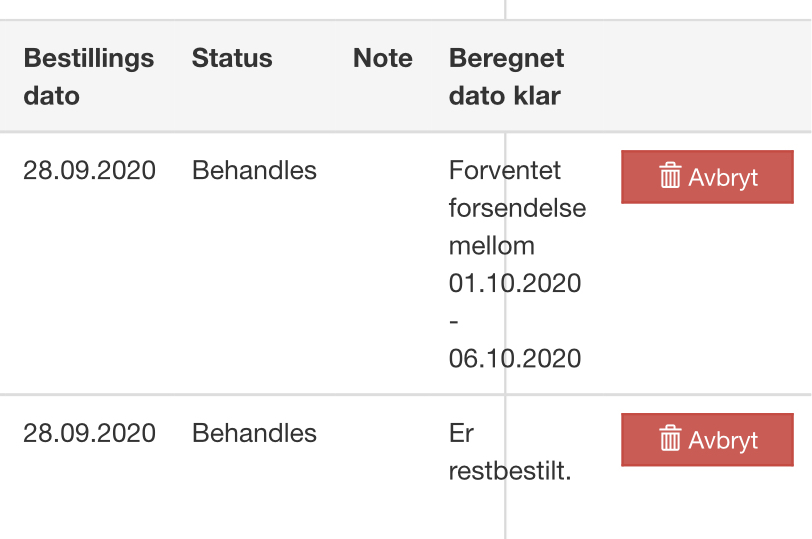Click the 06.10.2020 shipping end date
The width and height of the screenshot is (812, 539).
[515, 358]
